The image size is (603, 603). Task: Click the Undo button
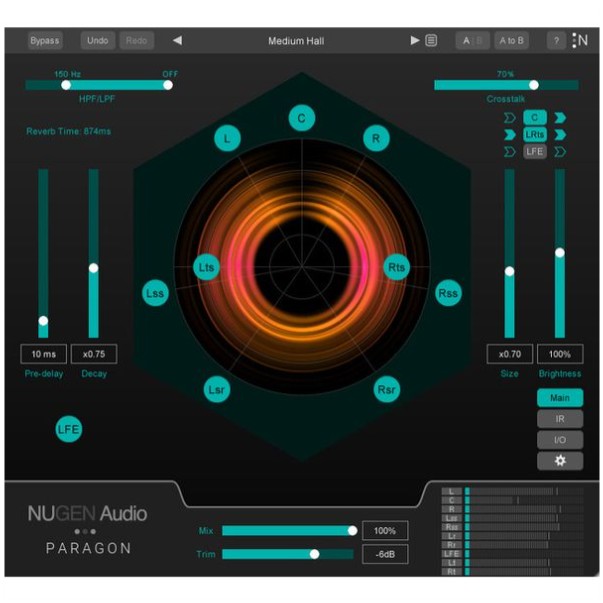point(98,40)
